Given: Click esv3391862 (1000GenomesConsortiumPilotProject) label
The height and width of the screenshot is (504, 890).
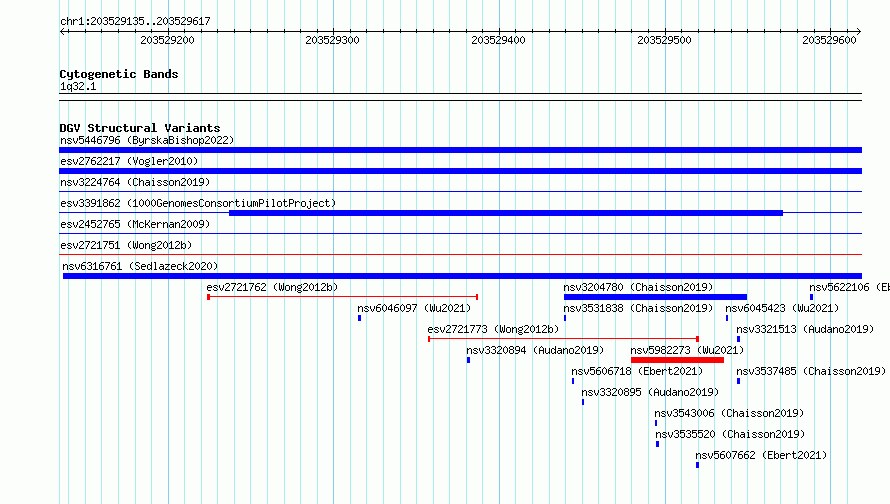Looking at the screenshot, I should coord(198,203).
